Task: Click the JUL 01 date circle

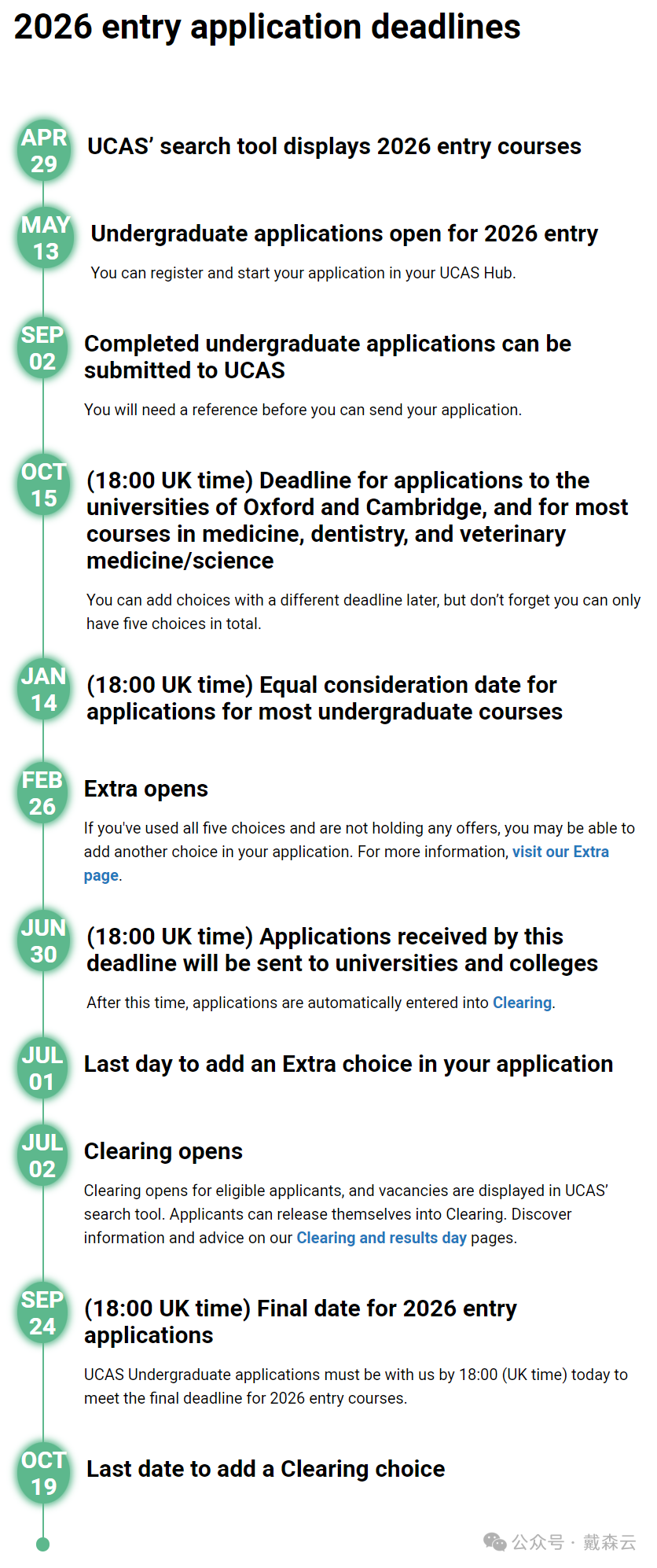Action: 42,1068
